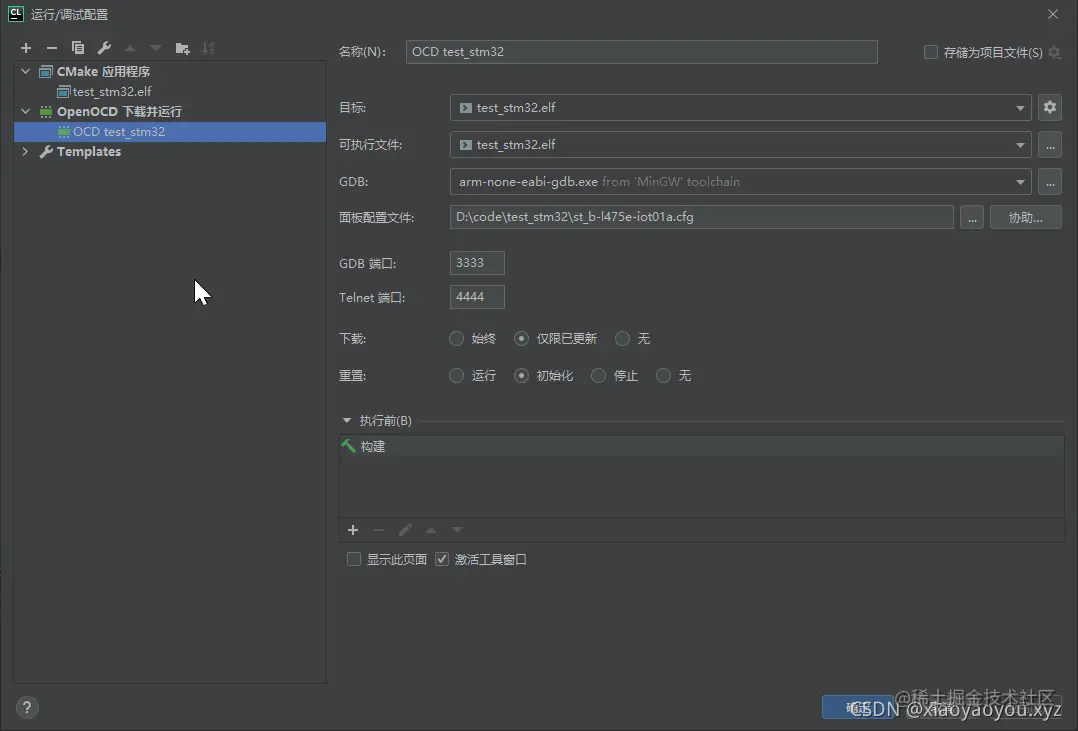Toggle show this page checkbox

pos(354,559)
